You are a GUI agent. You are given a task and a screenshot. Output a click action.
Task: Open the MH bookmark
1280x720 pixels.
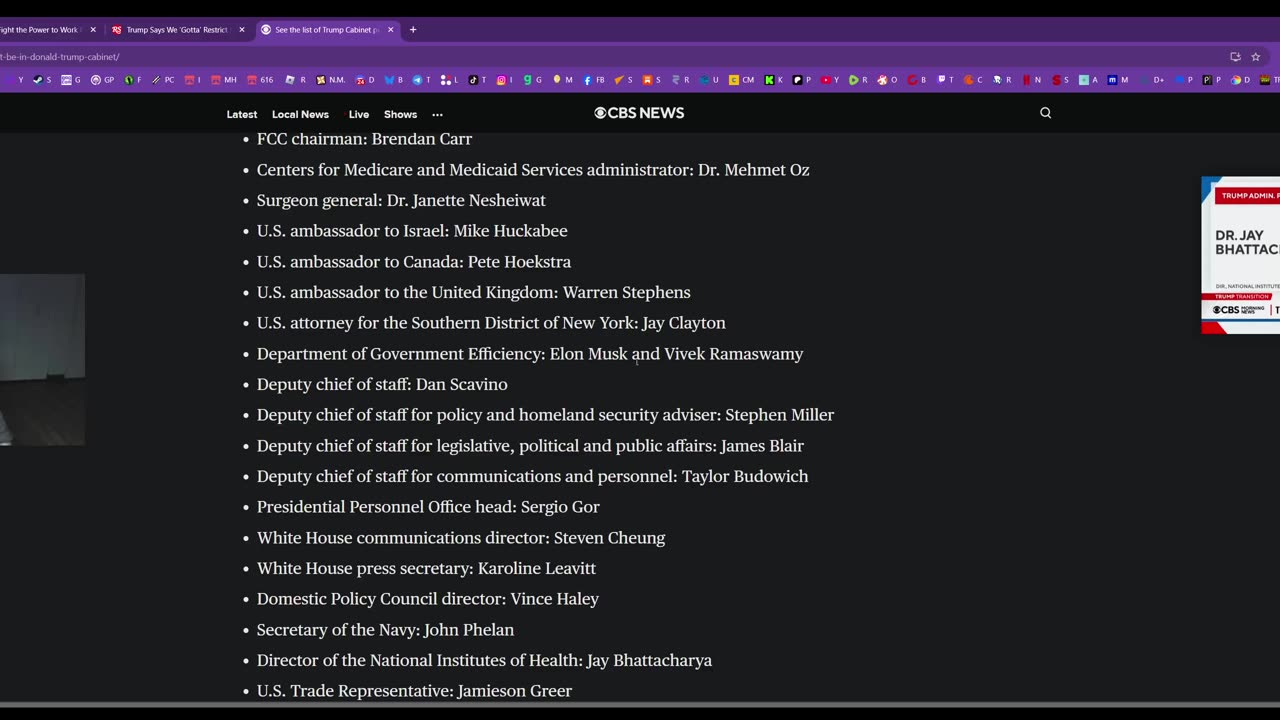click(x=224, y=80)
